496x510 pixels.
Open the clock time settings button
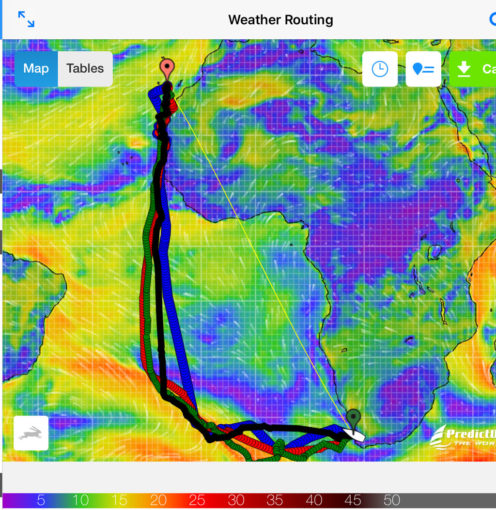click(x=380, y=69)
